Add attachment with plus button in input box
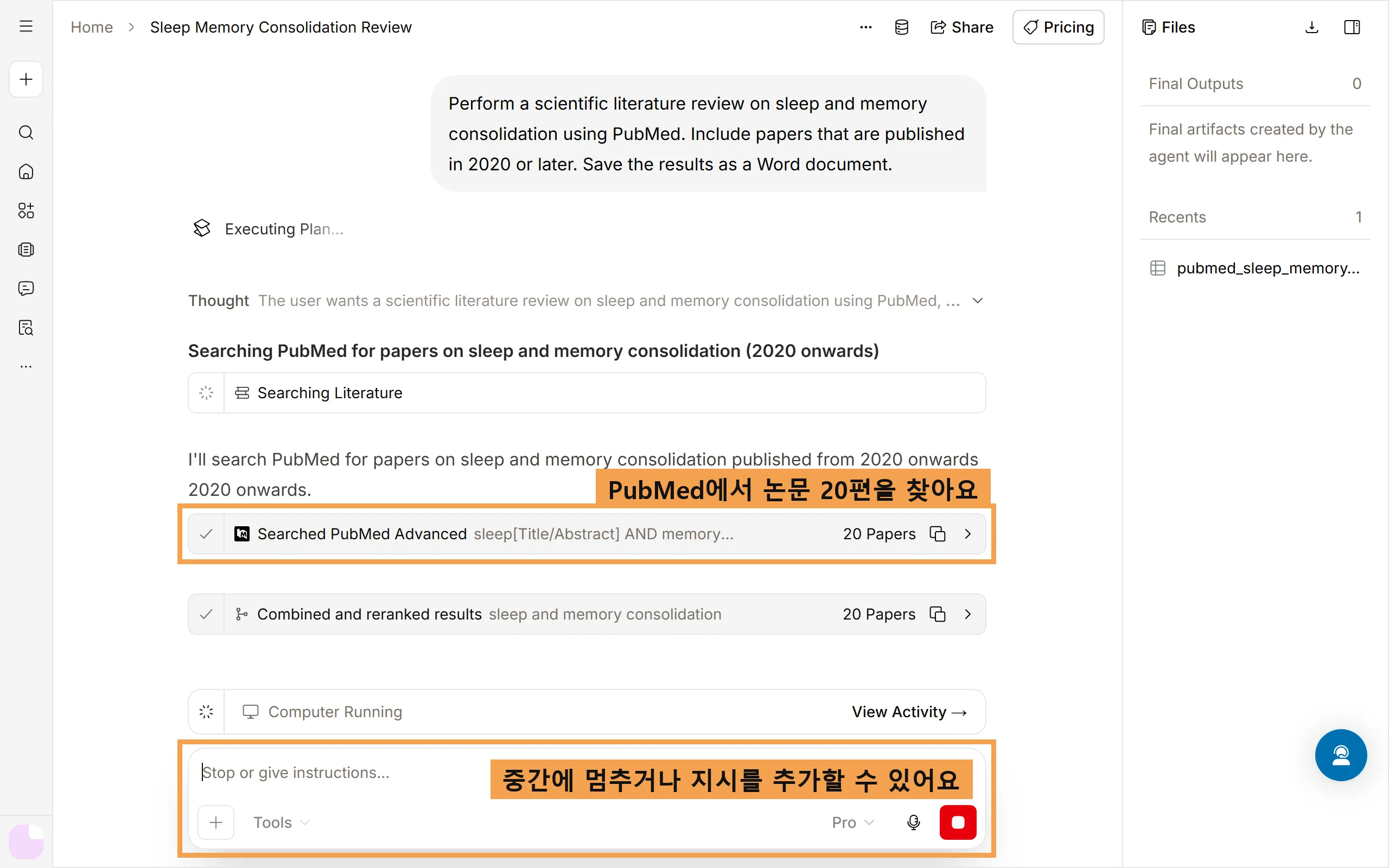The image size is (1389, 868). (216, 822)
